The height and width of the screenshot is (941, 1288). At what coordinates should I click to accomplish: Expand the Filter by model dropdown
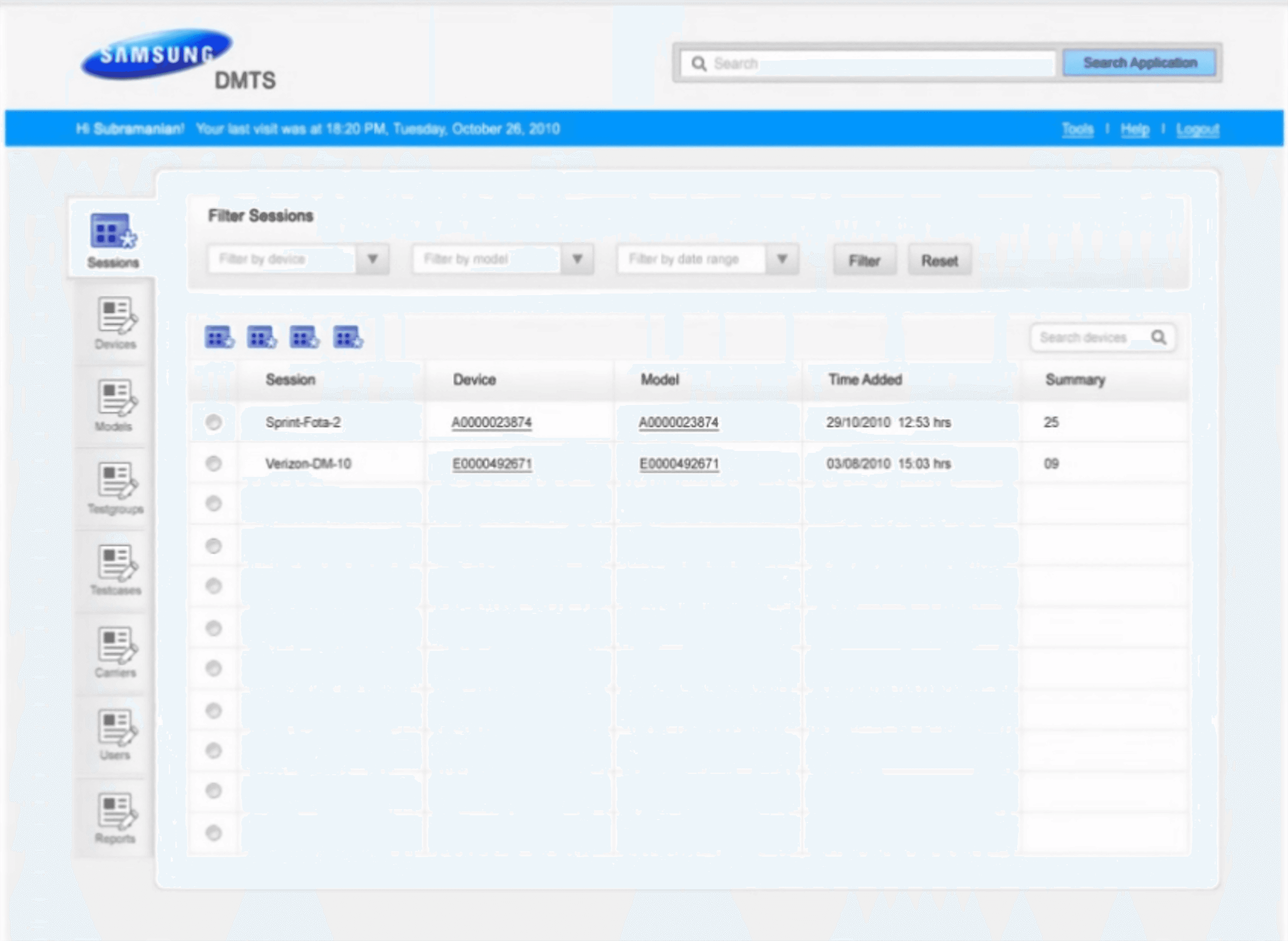click(x=577, y=259)
